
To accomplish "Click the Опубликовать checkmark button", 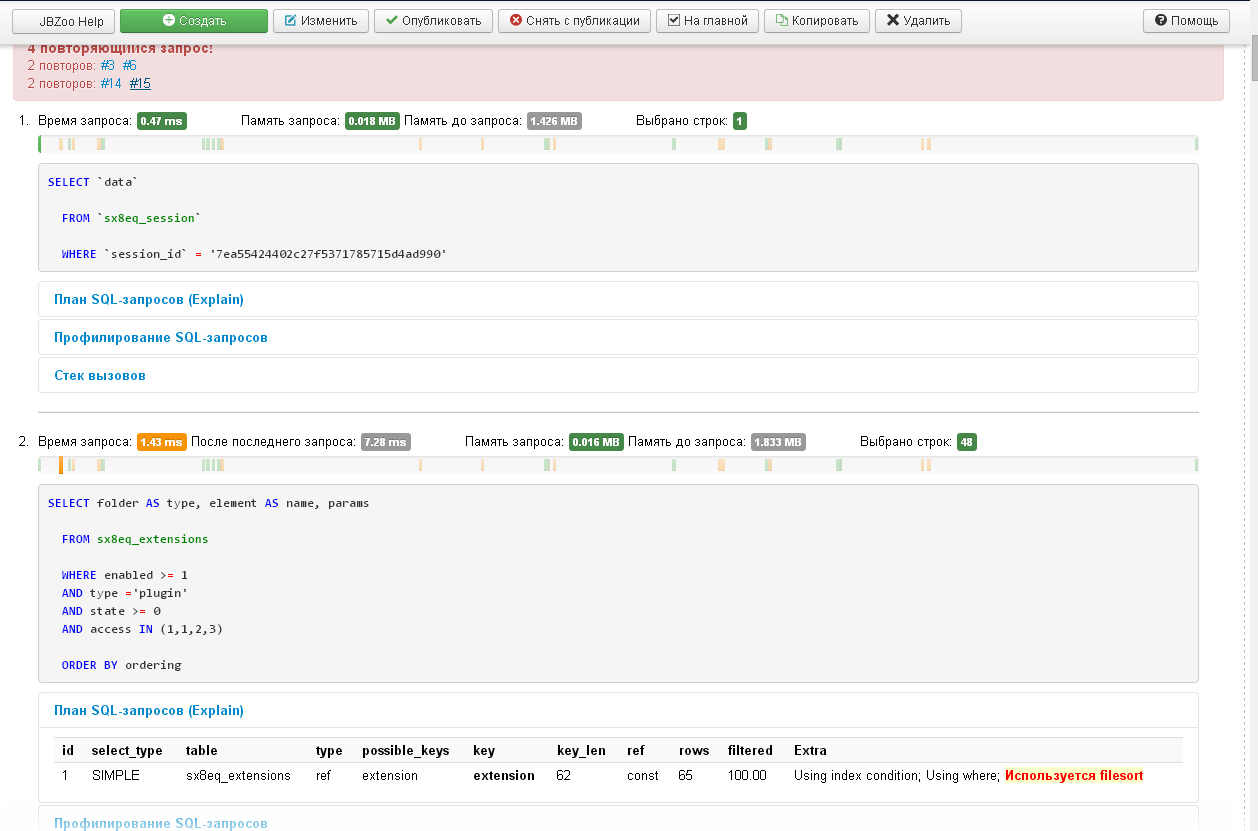I will pyautogui.click(x=434, y=21).
